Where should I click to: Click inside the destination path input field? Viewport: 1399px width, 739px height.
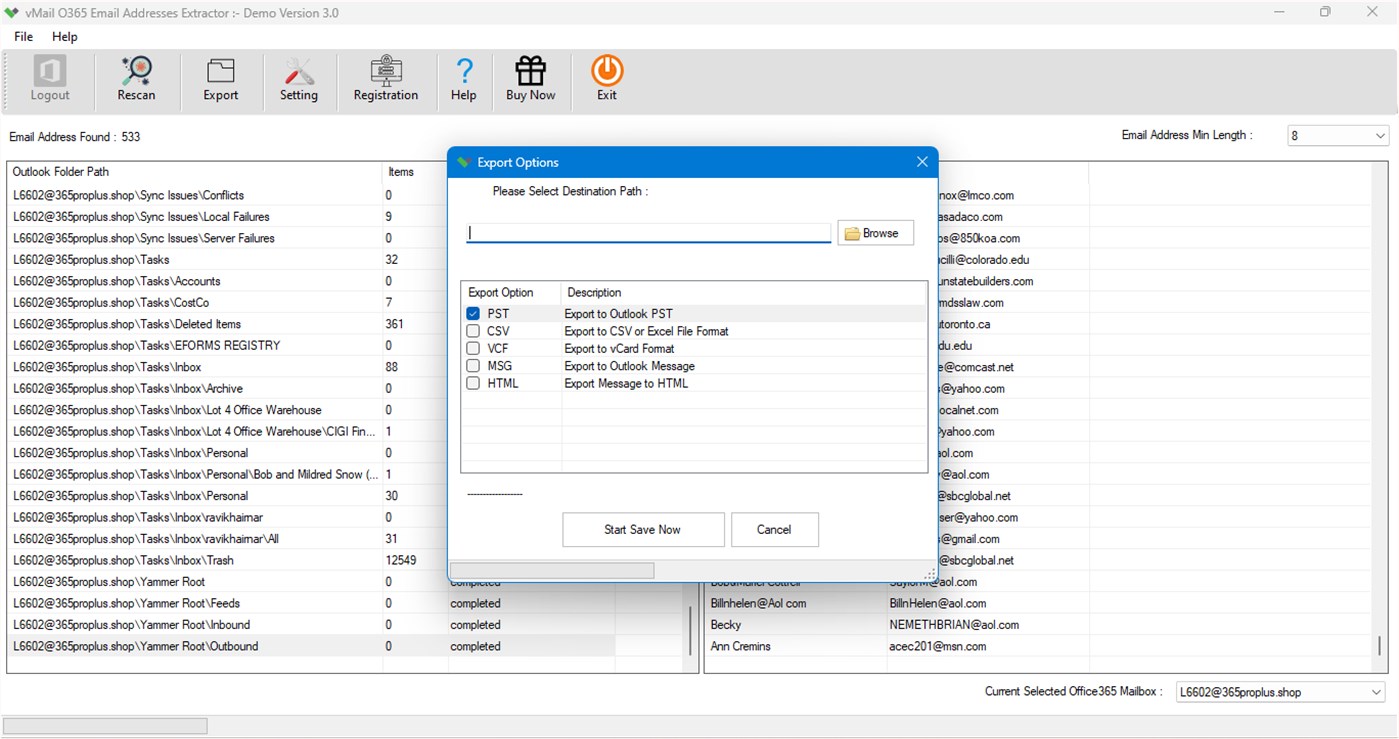647,232
